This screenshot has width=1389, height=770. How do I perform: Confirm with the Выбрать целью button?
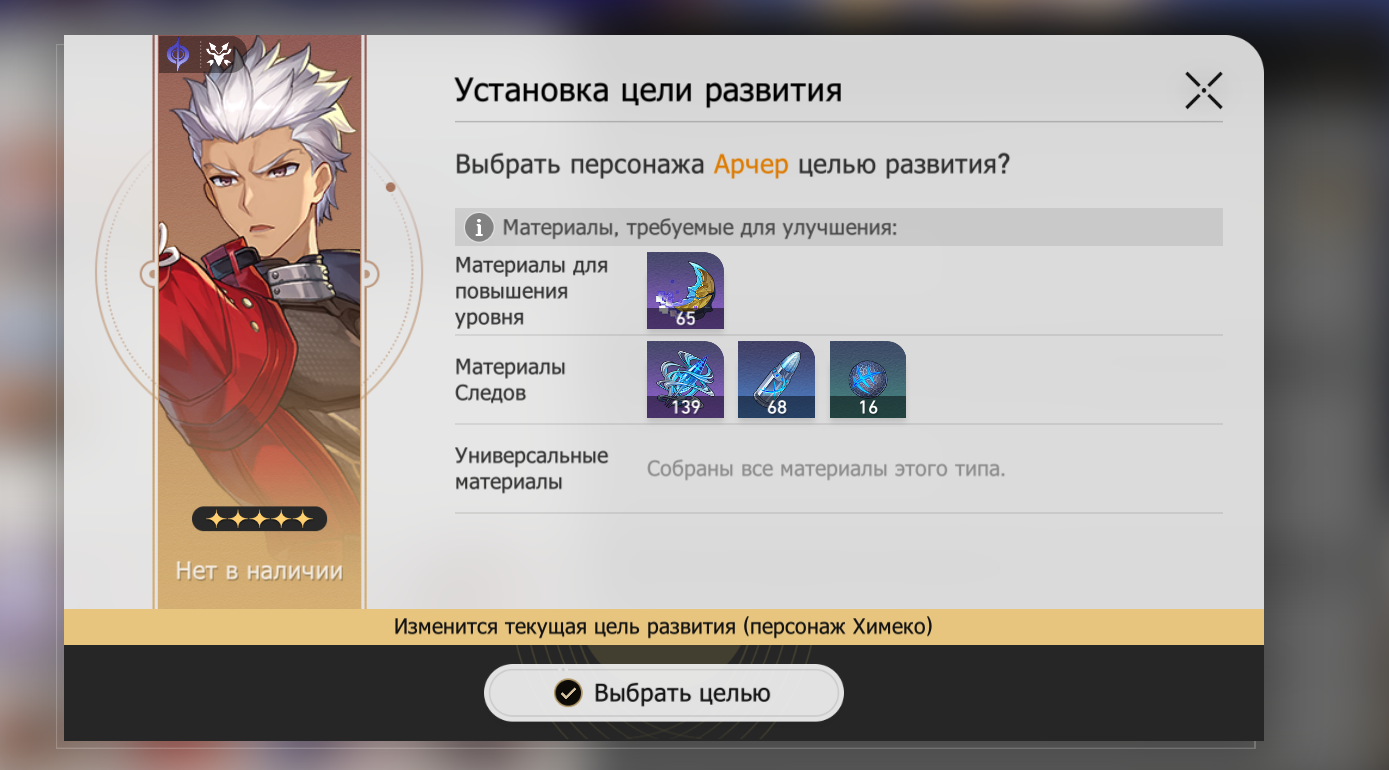click(664, 693)
